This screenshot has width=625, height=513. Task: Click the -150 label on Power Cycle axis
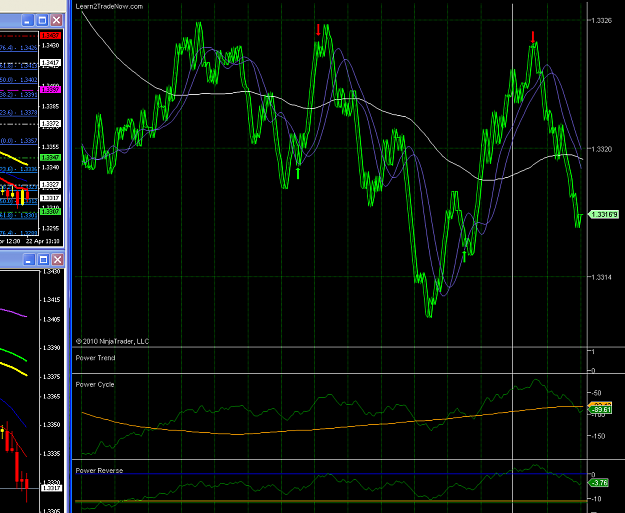[599, 436]
